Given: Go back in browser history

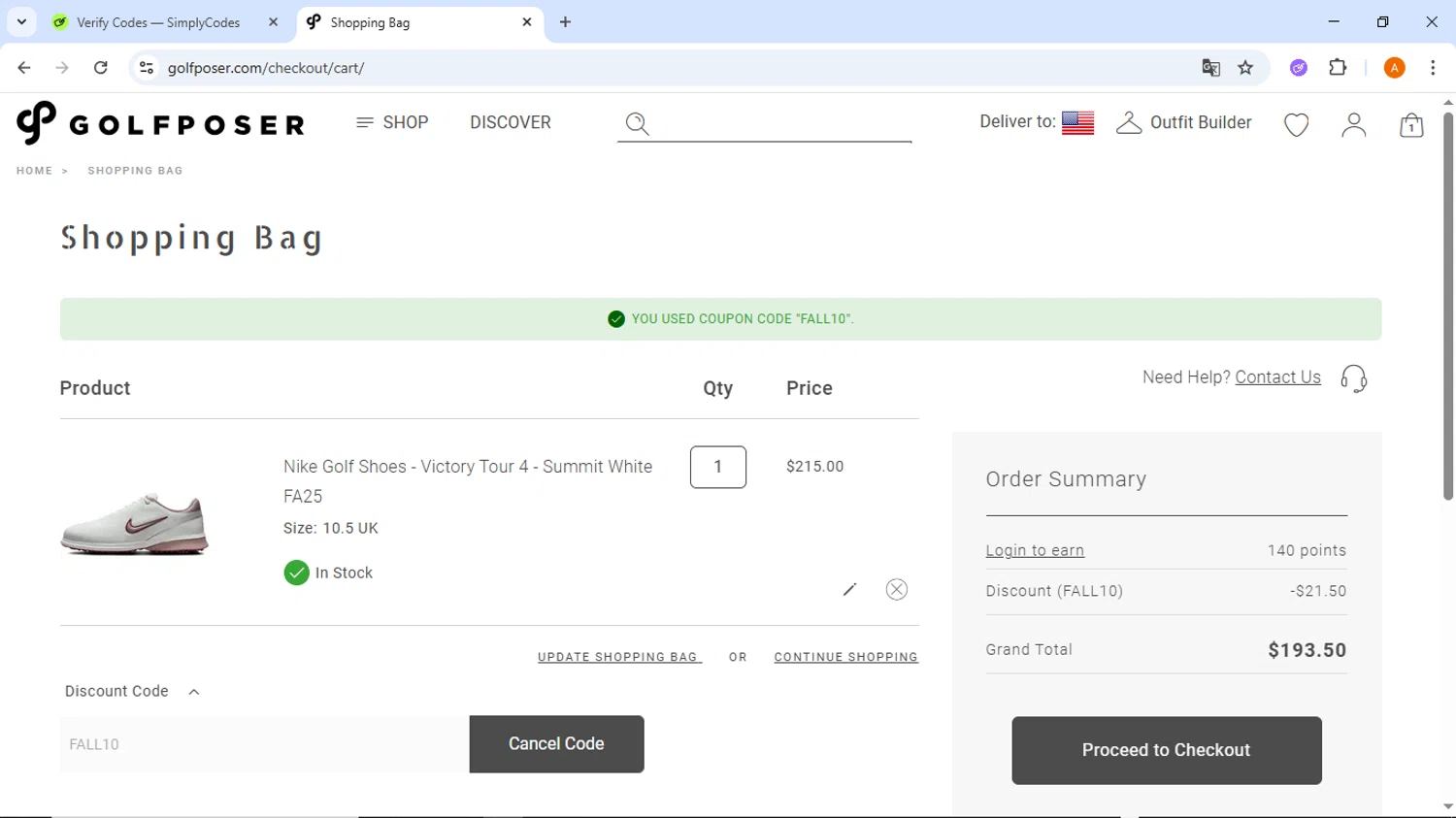Looking at the screenshot, I should coord(24,68).
